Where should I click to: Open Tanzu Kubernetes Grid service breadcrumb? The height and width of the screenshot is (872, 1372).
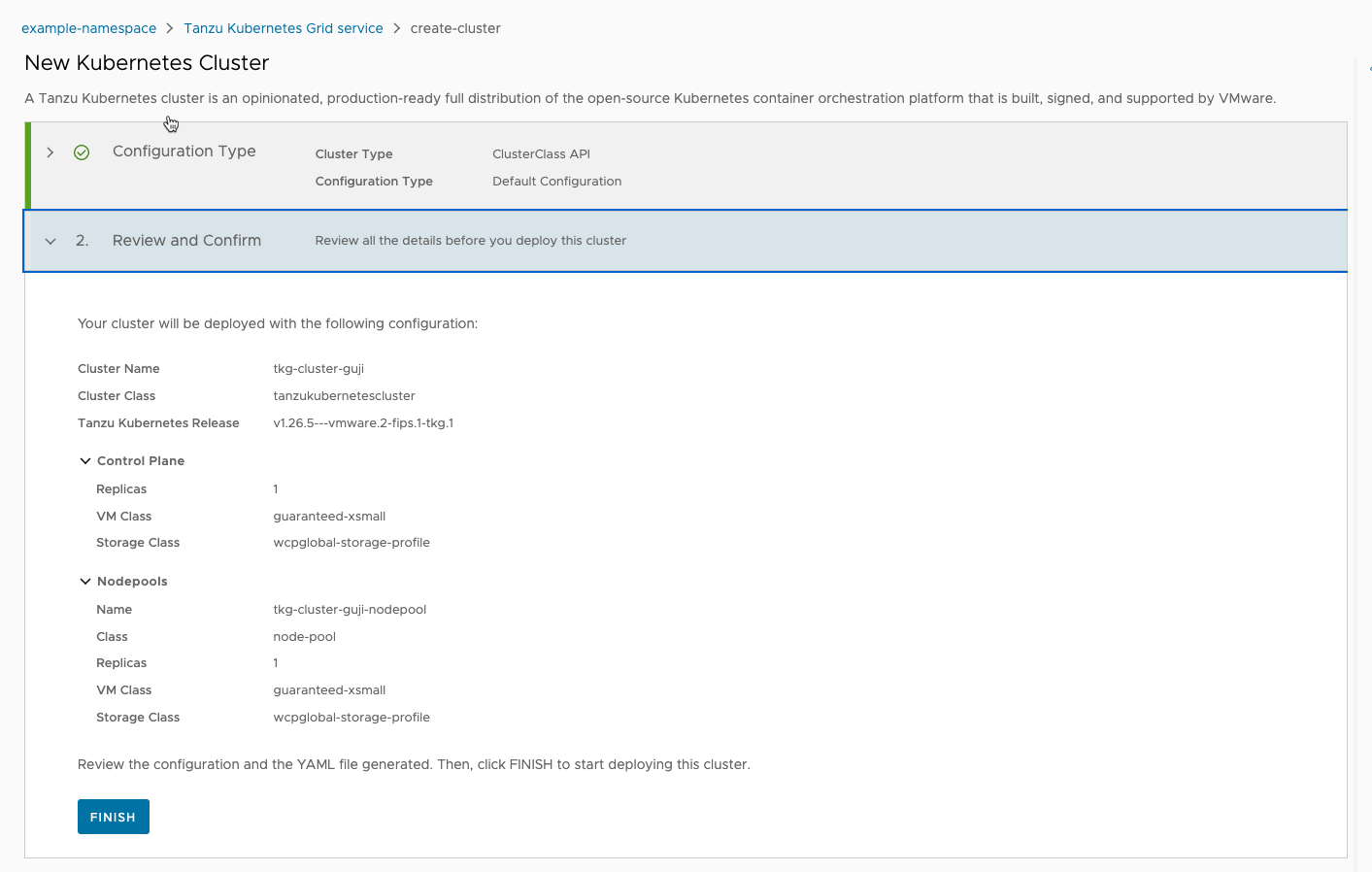[x=284, y=28]
